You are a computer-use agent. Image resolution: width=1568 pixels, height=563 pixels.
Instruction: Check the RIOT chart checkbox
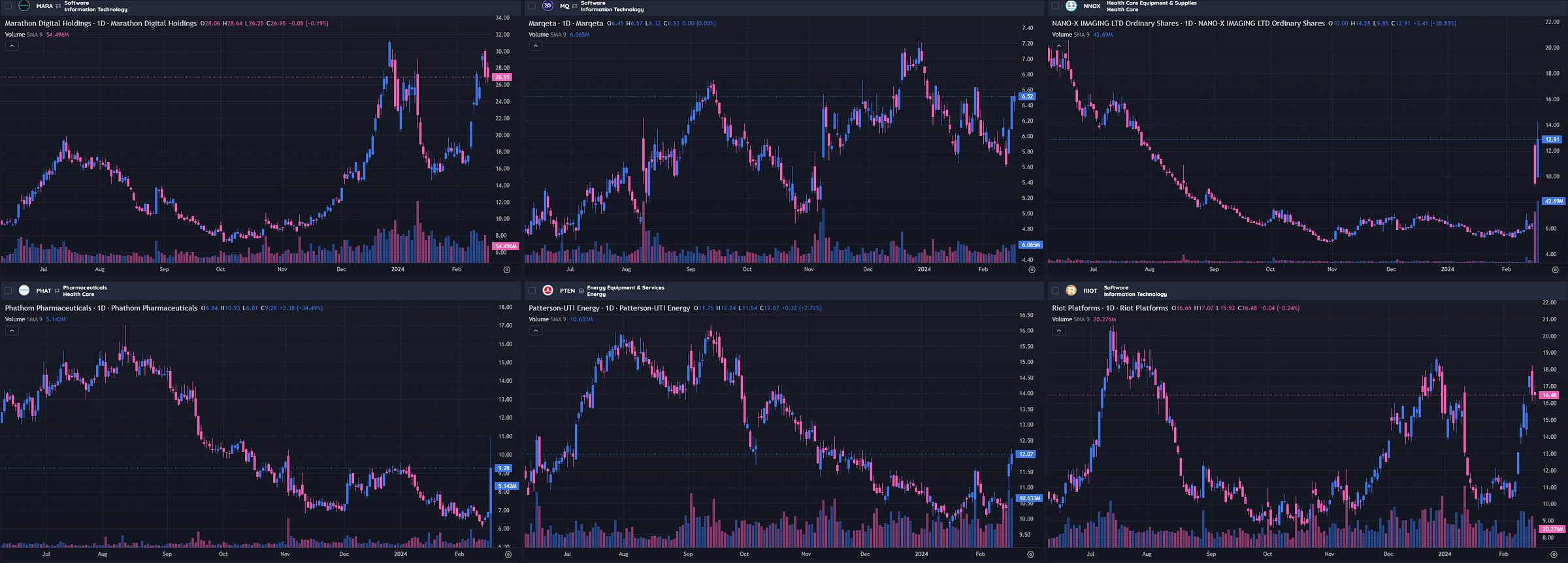[x=1055, y=291]
